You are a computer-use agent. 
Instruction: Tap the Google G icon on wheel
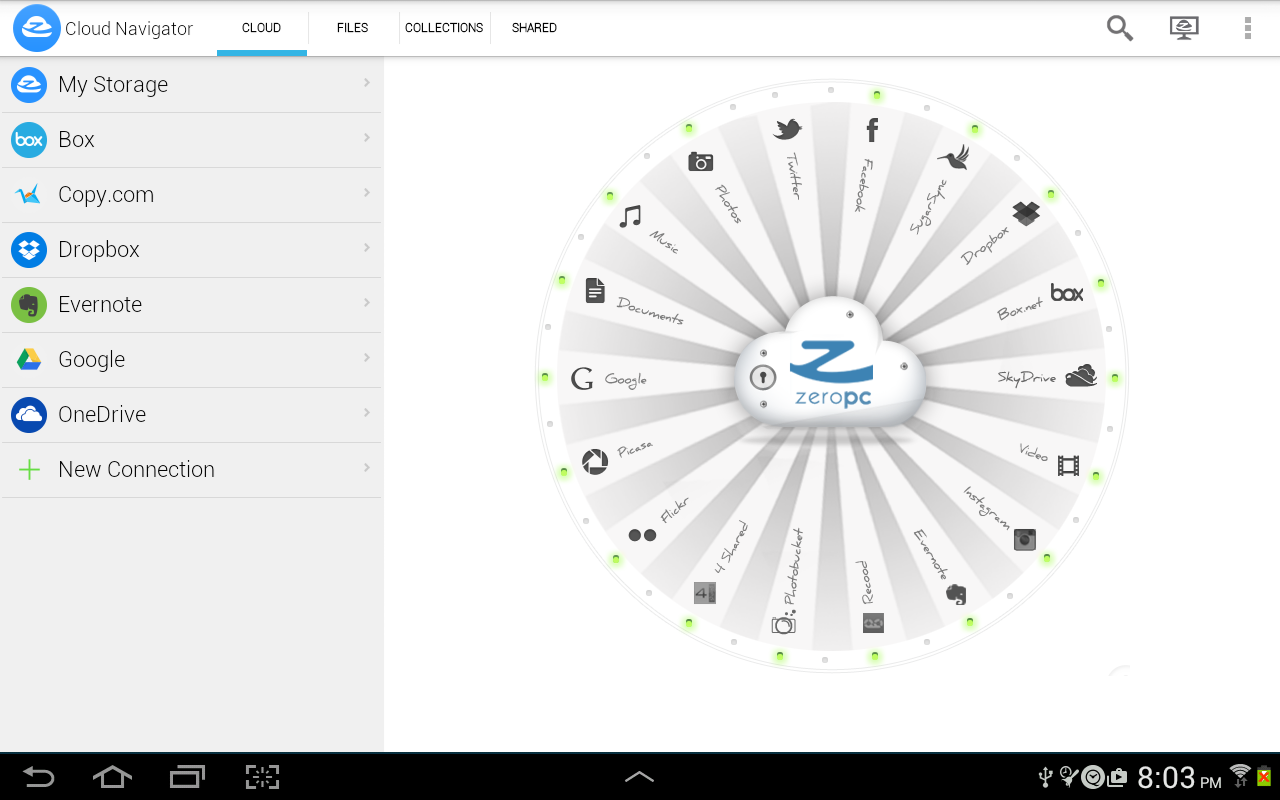pos(582,379)
